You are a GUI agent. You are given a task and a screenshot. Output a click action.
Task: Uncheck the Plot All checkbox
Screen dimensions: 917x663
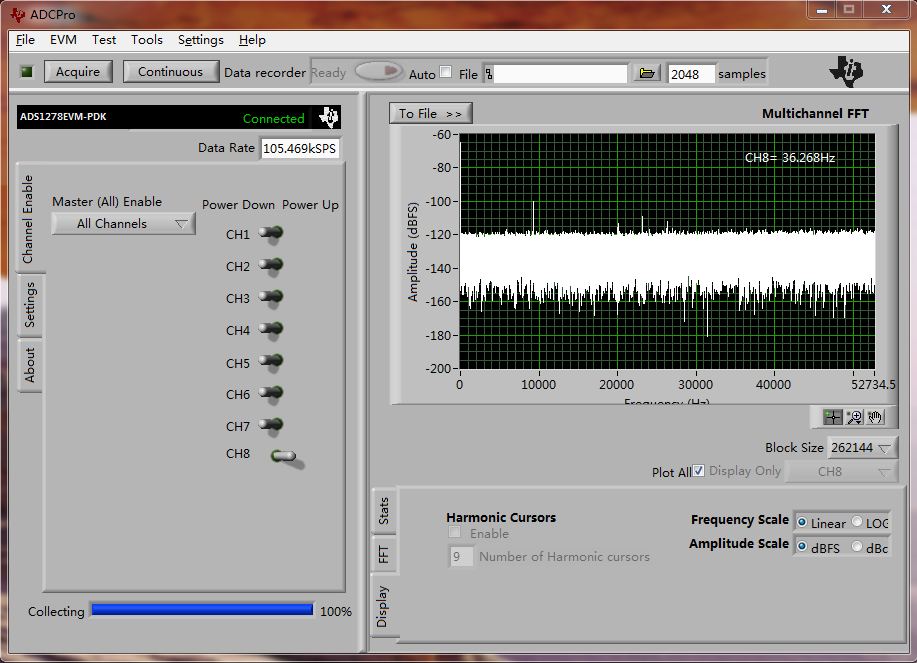pyautogui.click(x=698, y=471)
